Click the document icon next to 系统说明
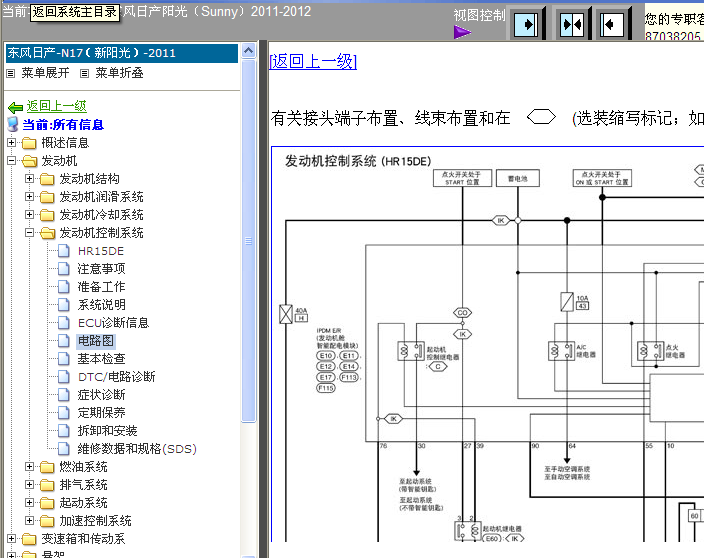The image size is (704, 558). 64,305
